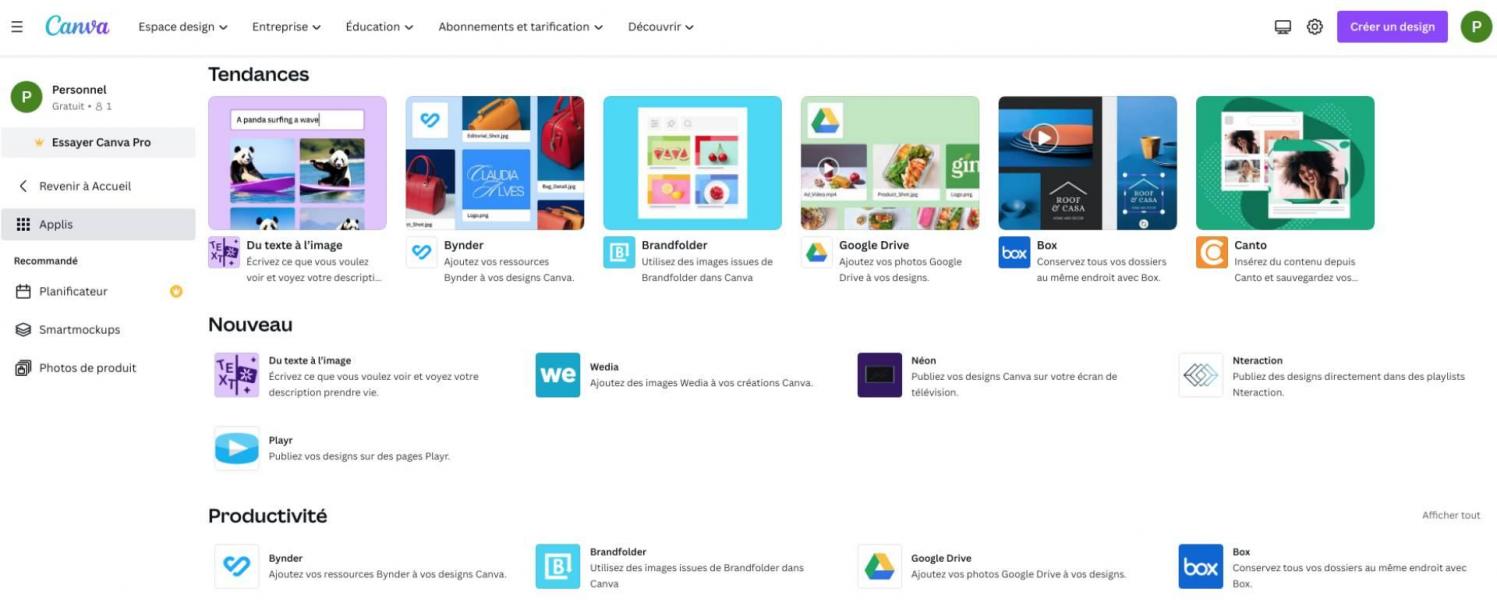Expand the Entreprise menu
The width and height of the screenshot is (1497, 614).
(x=286, y=27)
